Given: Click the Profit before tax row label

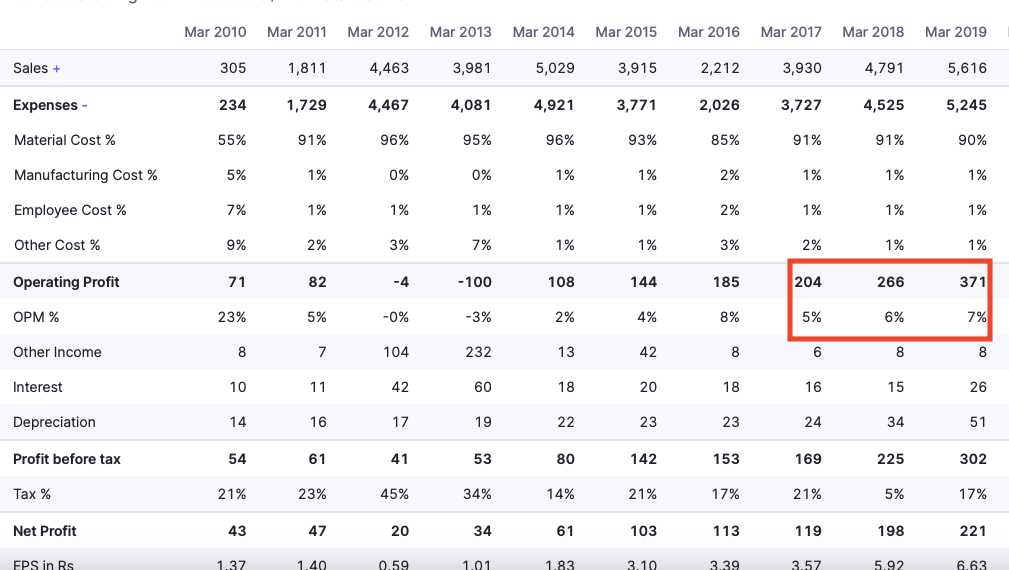Looking at the screenshot, I should (67, 460).
